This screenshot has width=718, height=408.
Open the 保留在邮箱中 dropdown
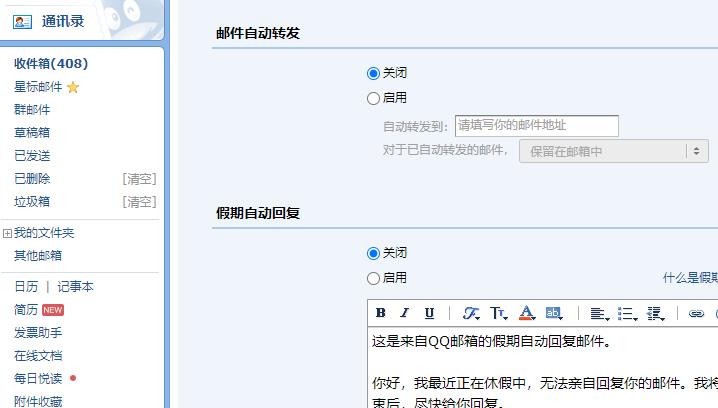pos(614,151)
